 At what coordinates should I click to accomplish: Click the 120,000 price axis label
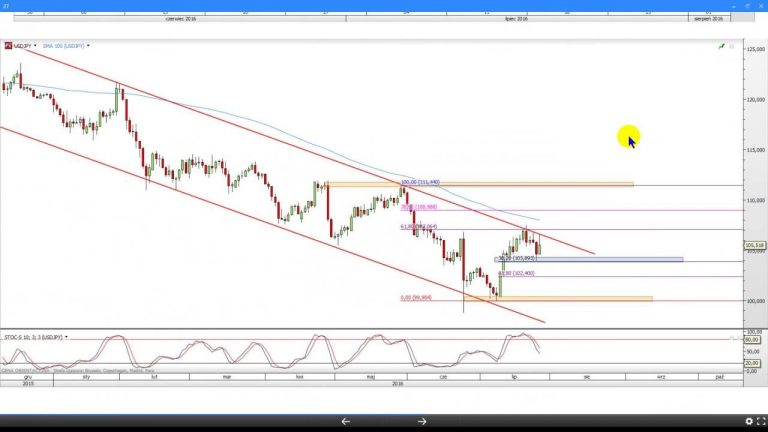click(x=756, y=99)
